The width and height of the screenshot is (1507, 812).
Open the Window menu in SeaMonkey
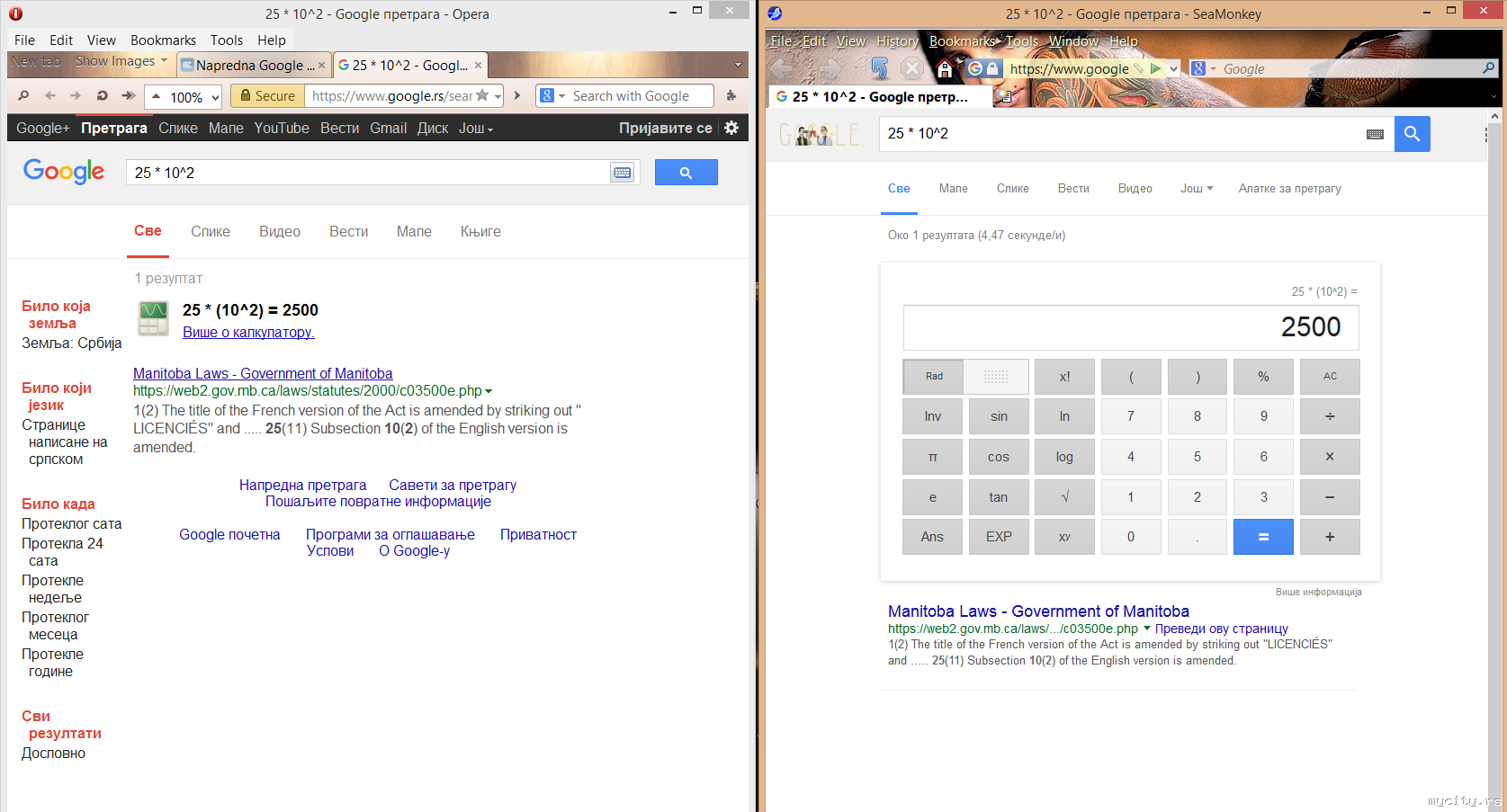point(1073,41)
